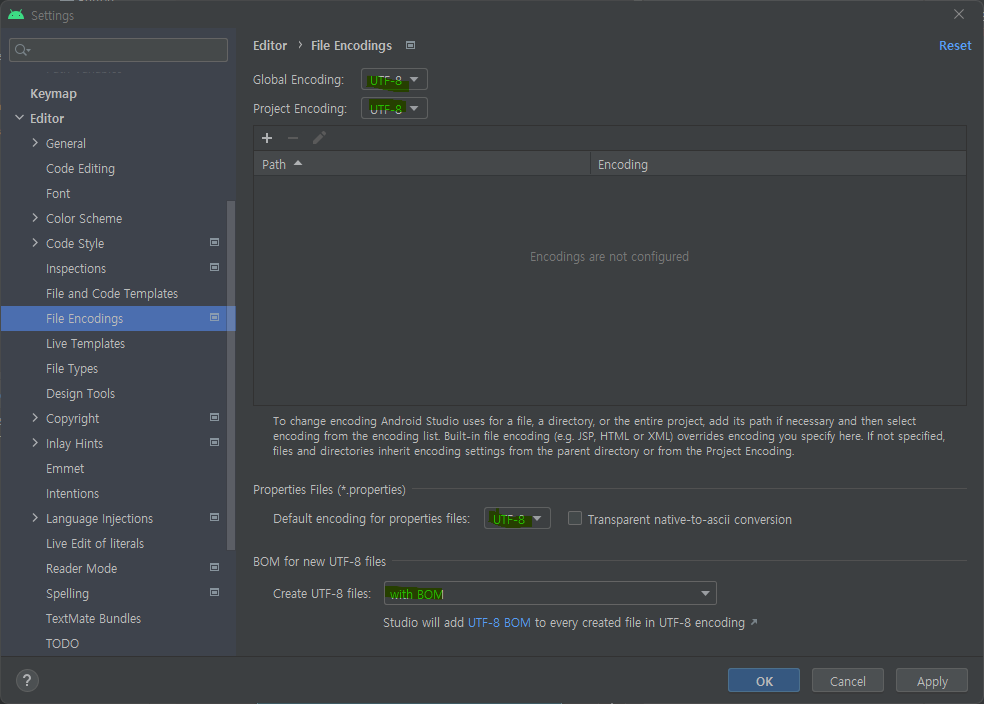Select Emmet settings page
Screen dimensions: 984x704
(65, 468)
